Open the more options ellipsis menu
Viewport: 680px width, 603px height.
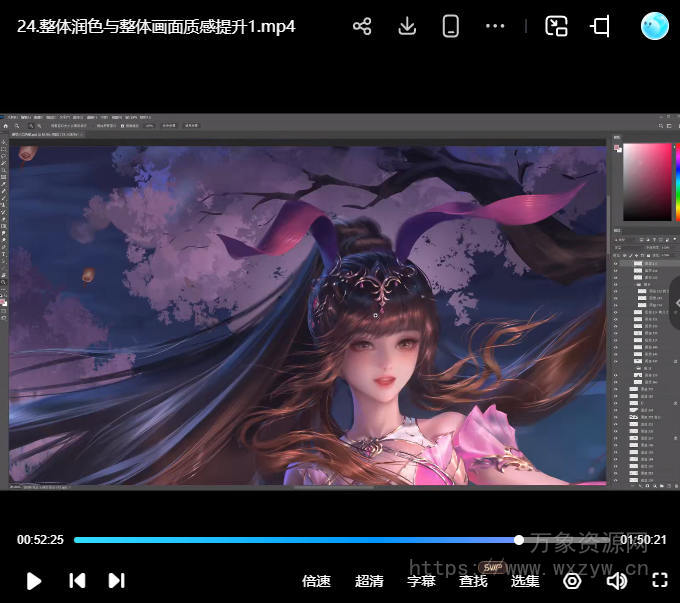click(495, 27)
